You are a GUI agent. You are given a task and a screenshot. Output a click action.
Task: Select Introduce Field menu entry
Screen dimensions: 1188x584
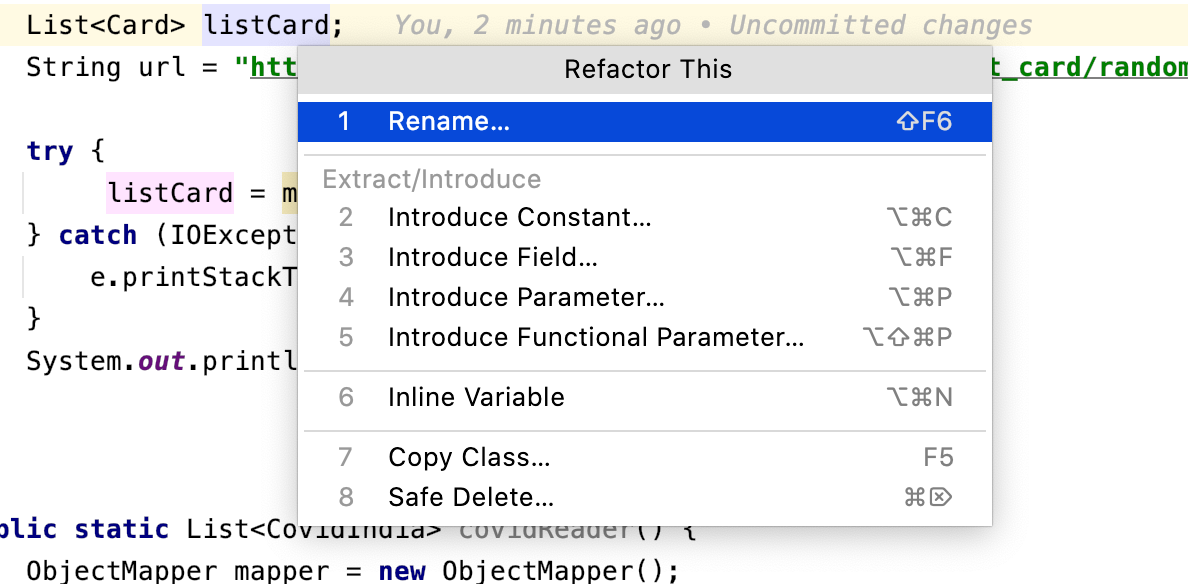492,258
